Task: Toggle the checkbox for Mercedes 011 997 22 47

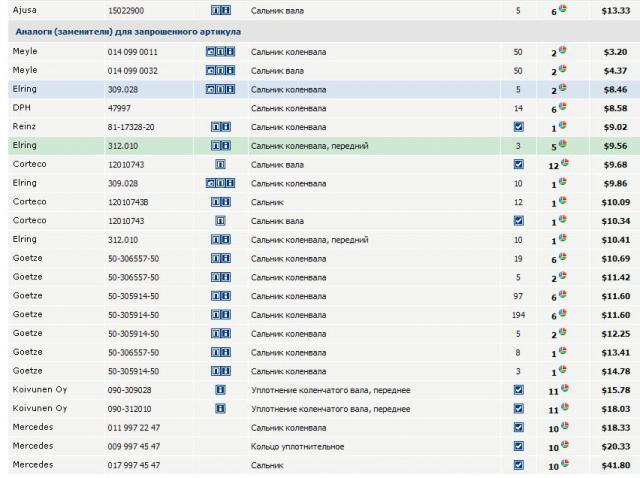Action: pos(518,427)
